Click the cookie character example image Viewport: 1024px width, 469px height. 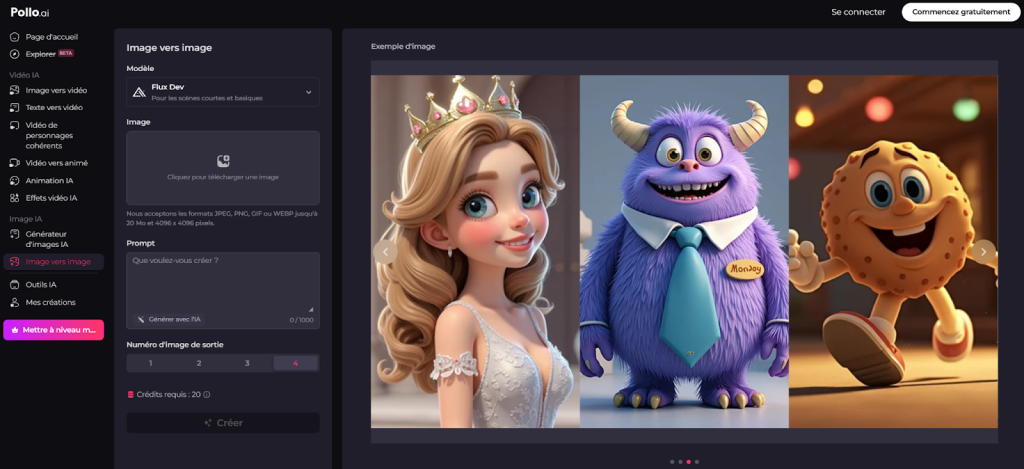tap(893, 251)
